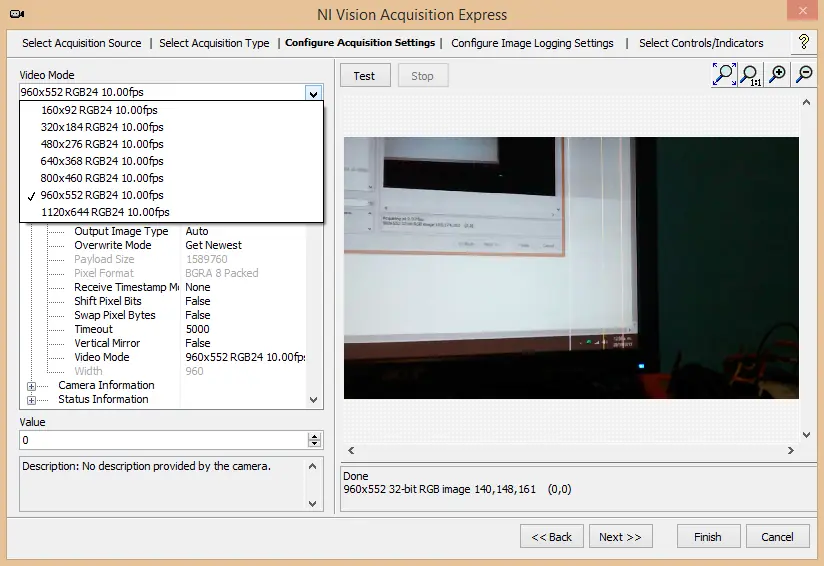
Task: Click the Test button
Action: (365, 76)
